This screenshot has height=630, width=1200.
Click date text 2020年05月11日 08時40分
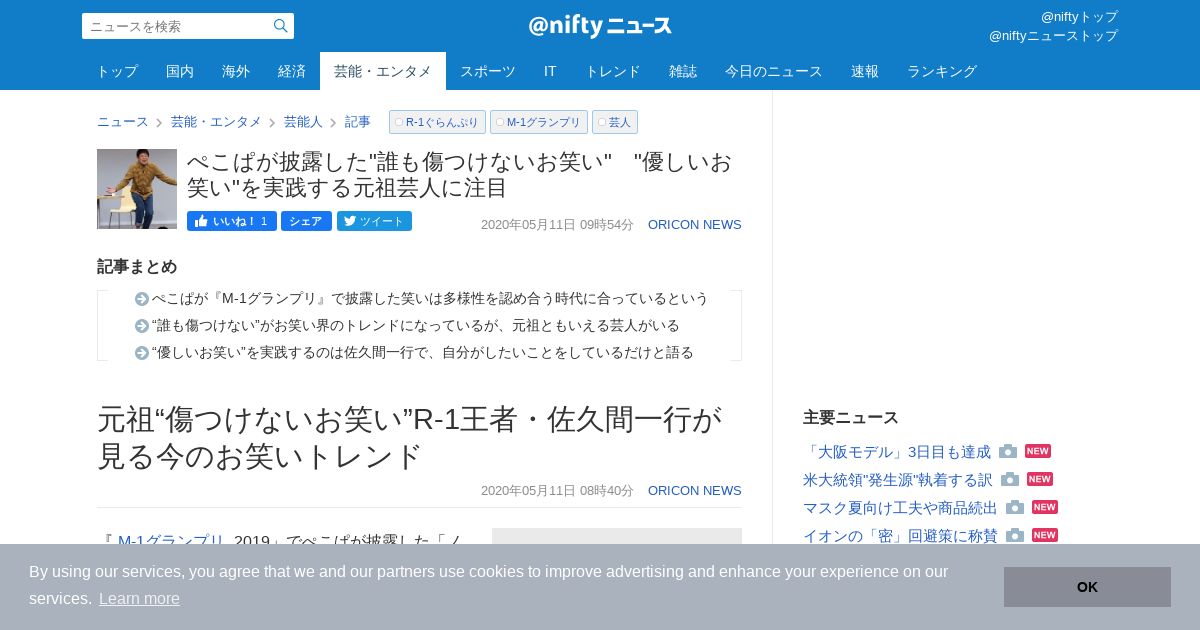click(557, 491)
